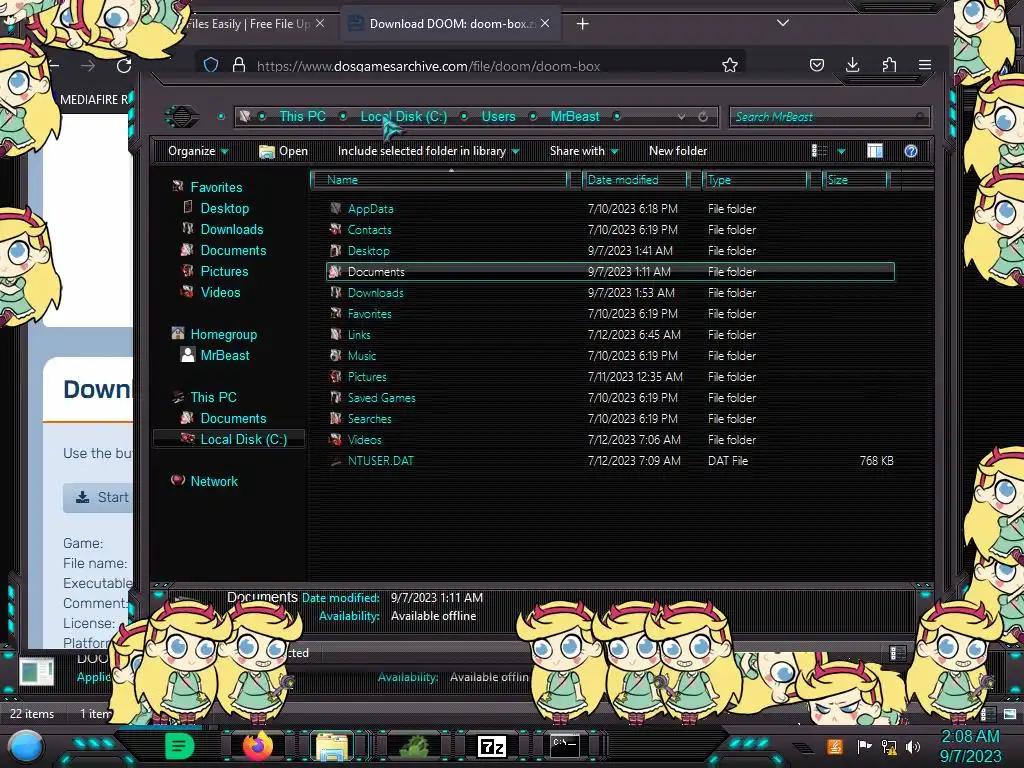This screenshot has height=768, width=1024.
Task: List all Firefox tabs chevron
Action: 782,23
